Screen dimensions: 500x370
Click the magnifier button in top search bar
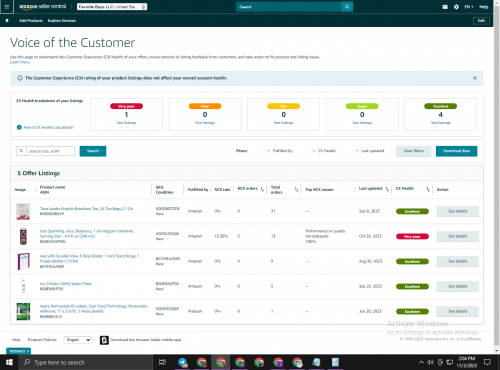[347, 7]
